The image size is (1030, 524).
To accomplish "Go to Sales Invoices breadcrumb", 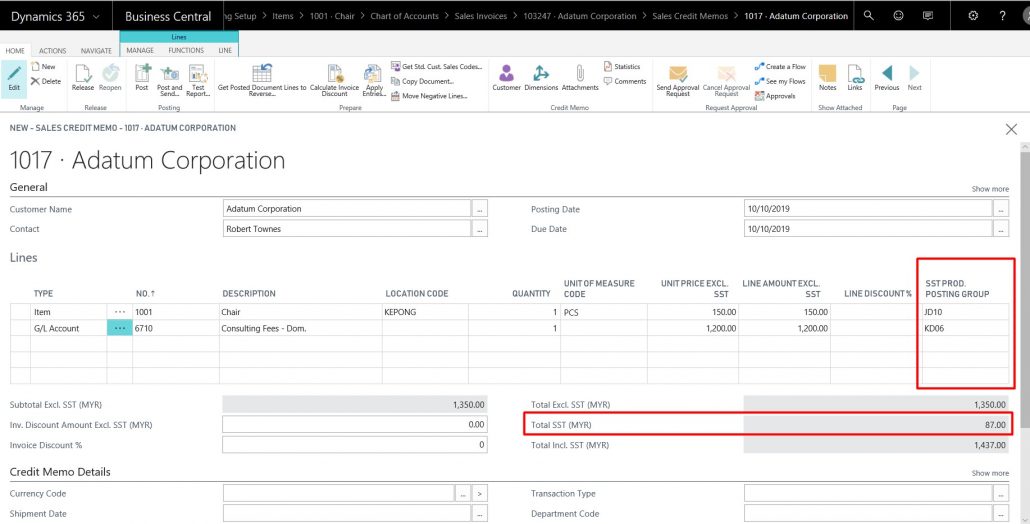I will click(481, 16).
